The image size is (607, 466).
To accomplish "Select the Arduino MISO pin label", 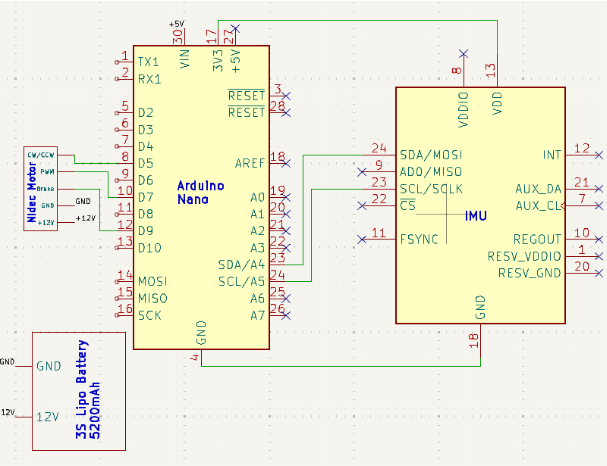I will (153, 298).
